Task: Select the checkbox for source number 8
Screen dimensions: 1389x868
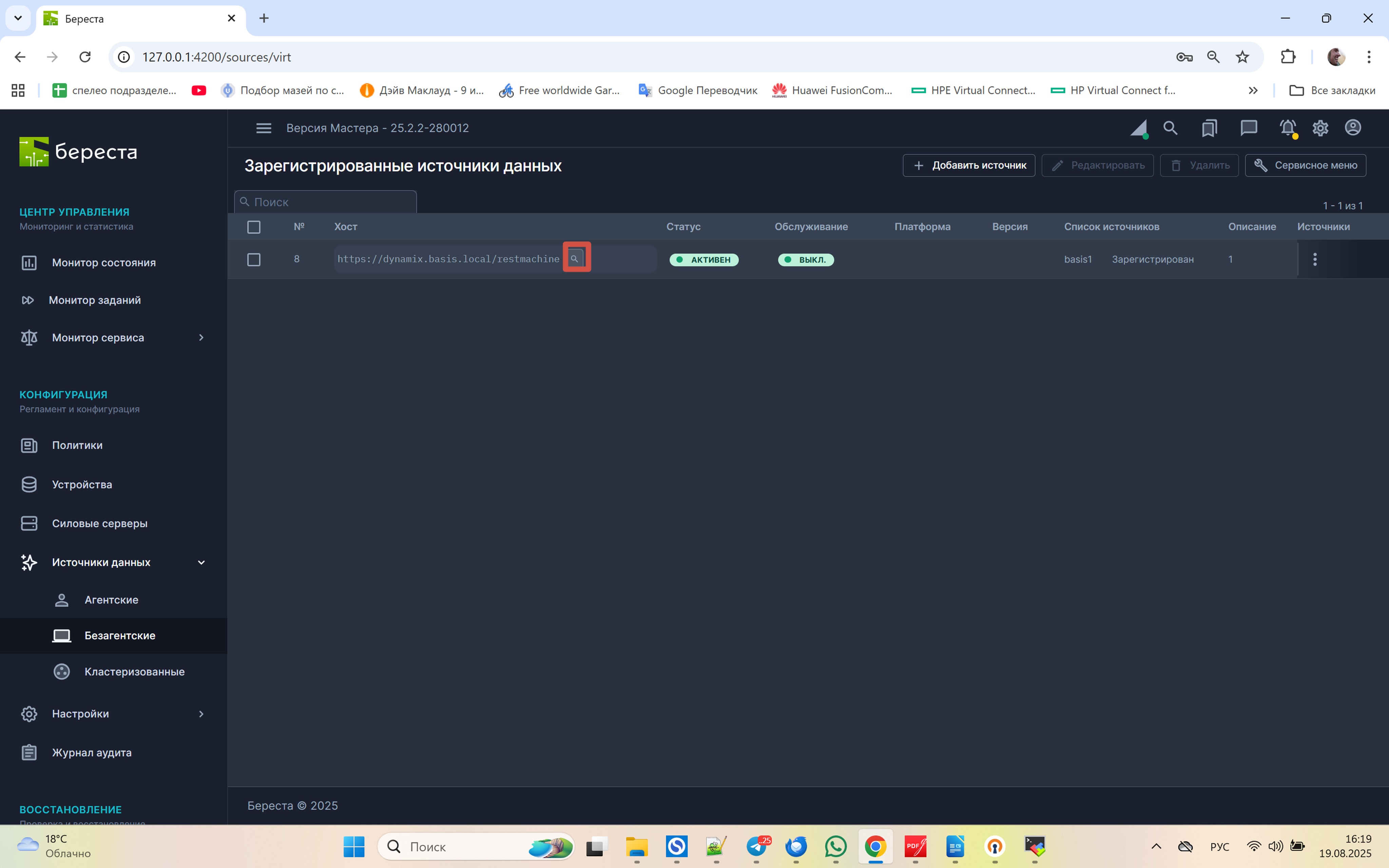Action: click(254, 259)
